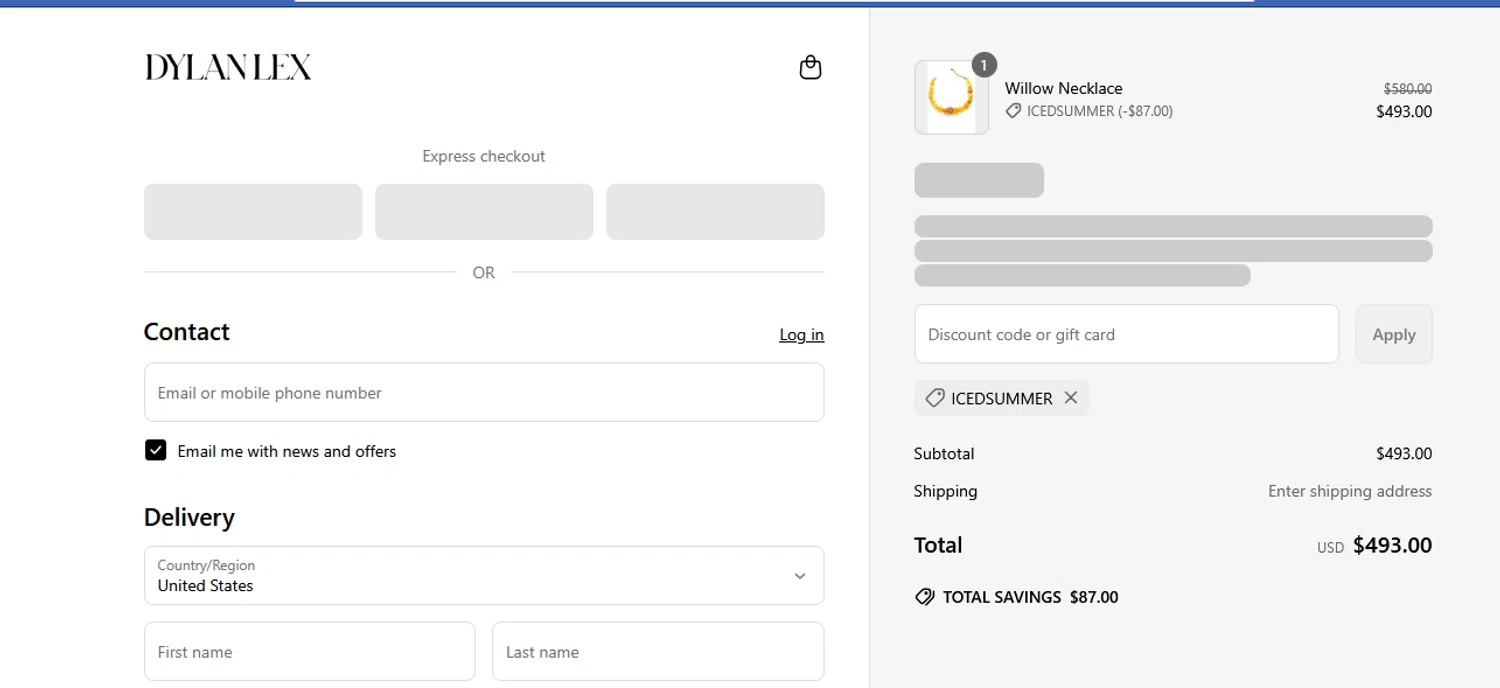Click the Willow Necklace product name
The height and width of the screenshot is (688, 1500).
pos(1063,88)
